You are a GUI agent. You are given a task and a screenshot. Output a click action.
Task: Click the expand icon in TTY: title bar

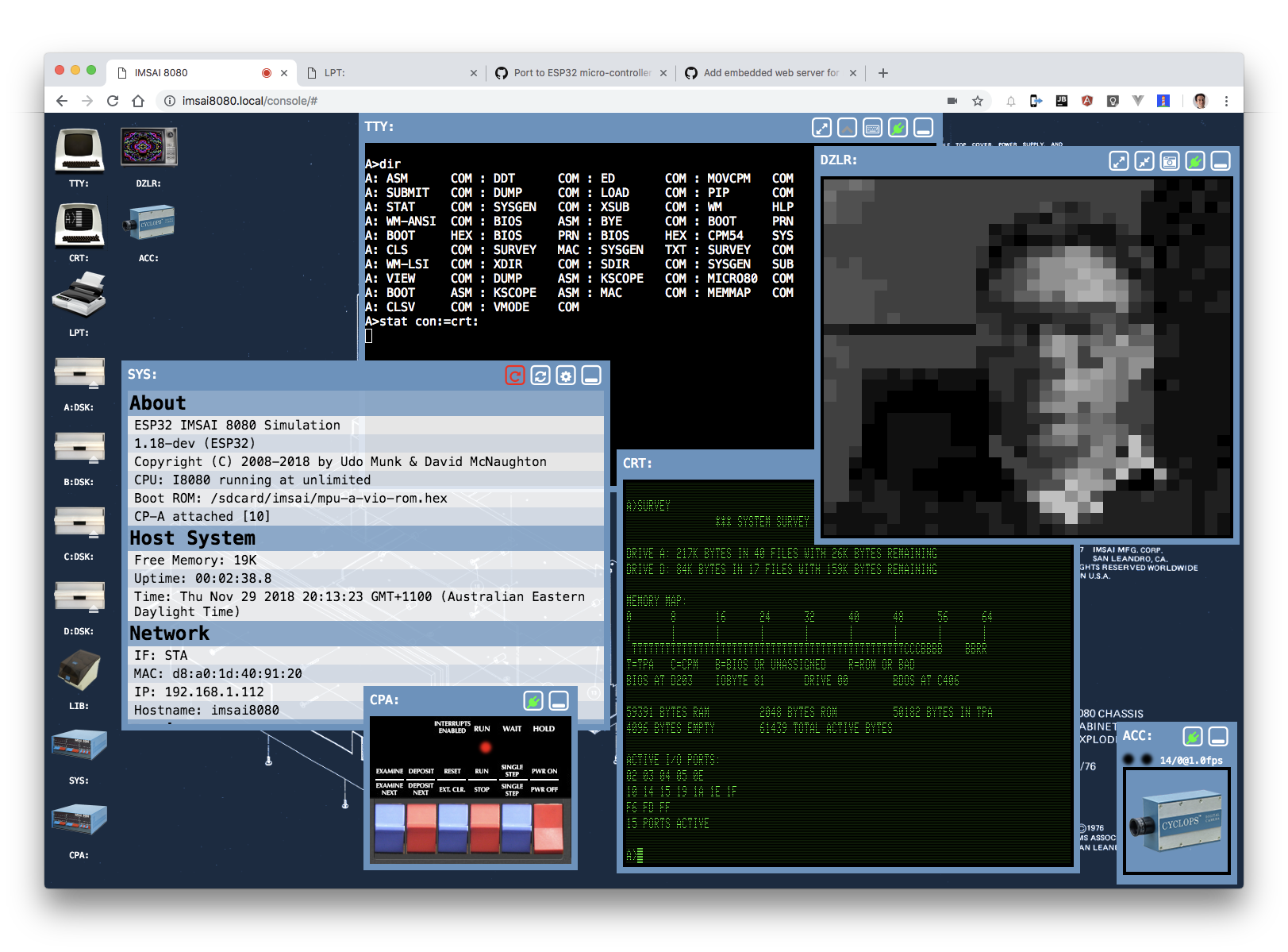tap(821, 128)
